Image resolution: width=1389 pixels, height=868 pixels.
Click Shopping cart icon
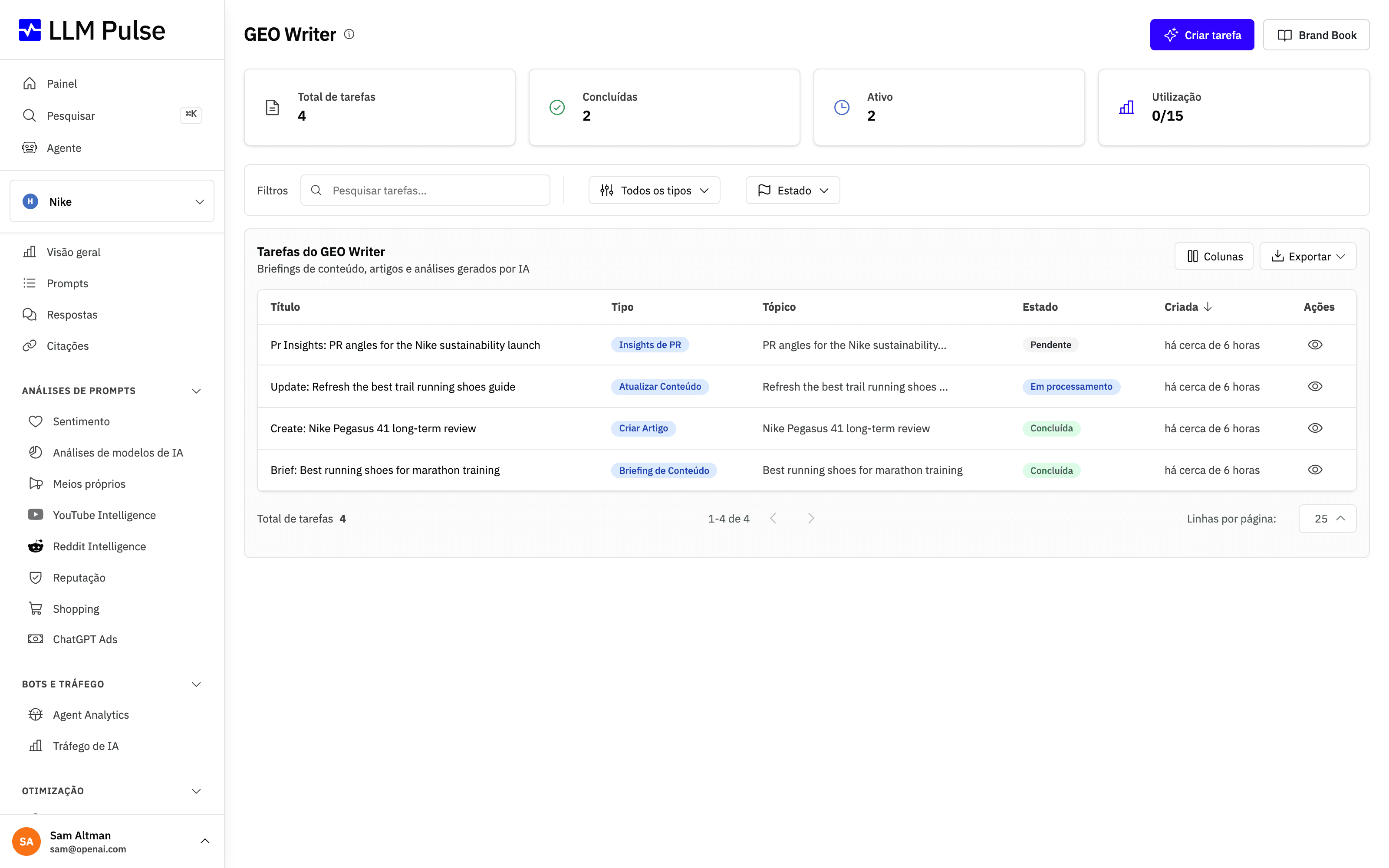pos(36,608)
